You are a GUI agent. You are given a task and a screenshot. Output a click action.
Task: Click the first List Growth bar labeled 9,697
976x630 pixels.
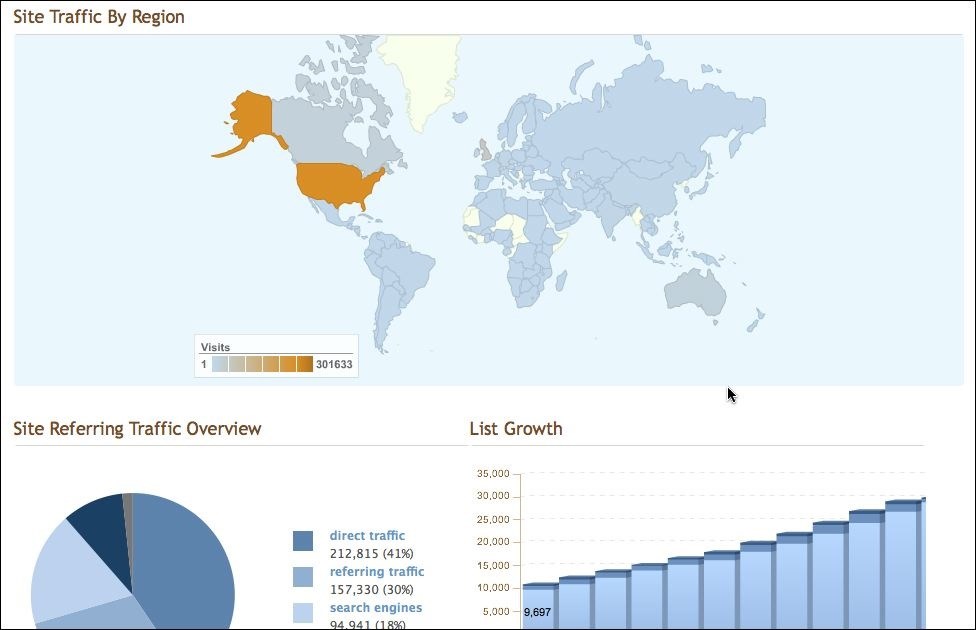point(540,606)
